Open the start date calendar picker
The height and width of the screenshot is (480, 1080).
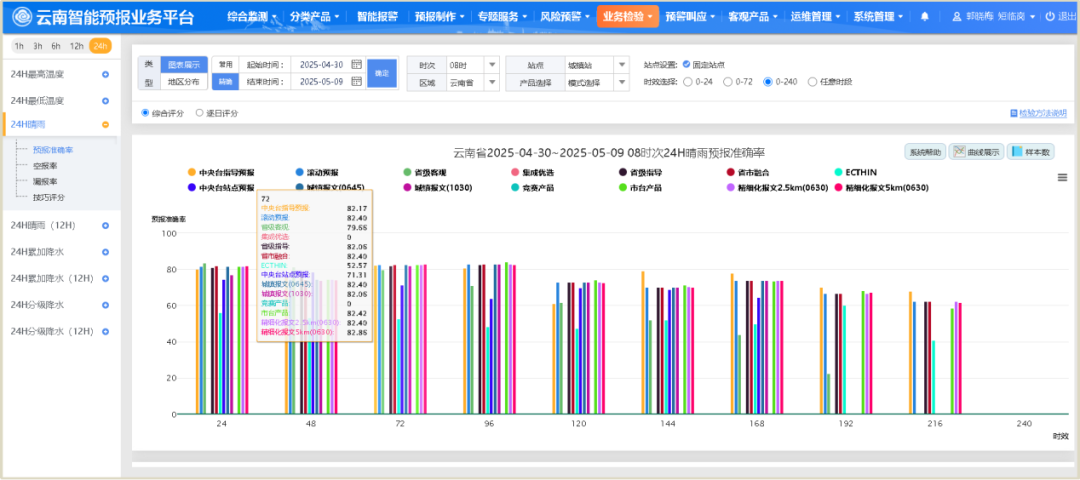(356, 64)
